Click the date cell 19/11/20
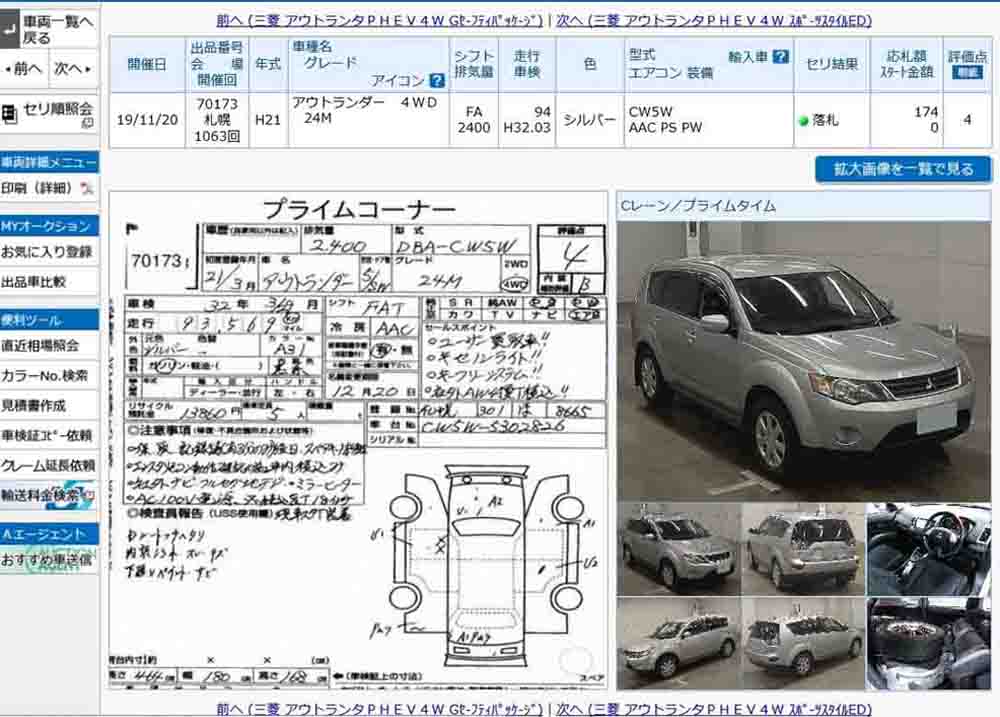The image size is (1000, 717). [x=147, y=120]
